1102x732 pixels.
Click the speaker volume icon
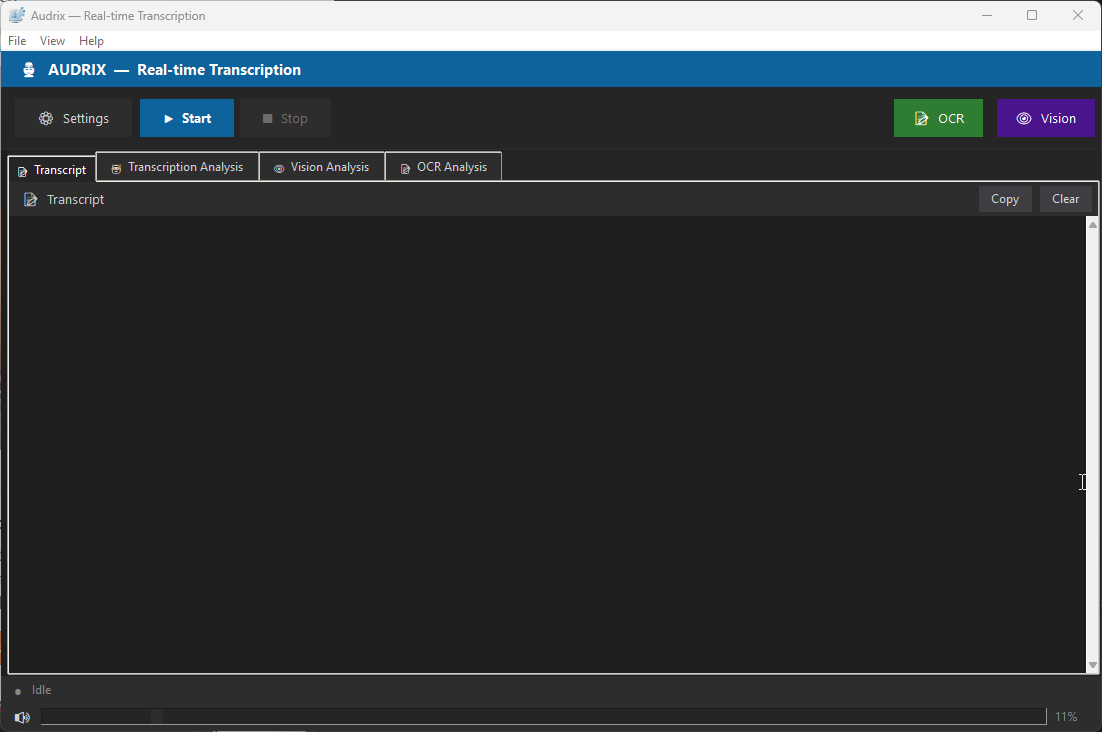point(22,717)
